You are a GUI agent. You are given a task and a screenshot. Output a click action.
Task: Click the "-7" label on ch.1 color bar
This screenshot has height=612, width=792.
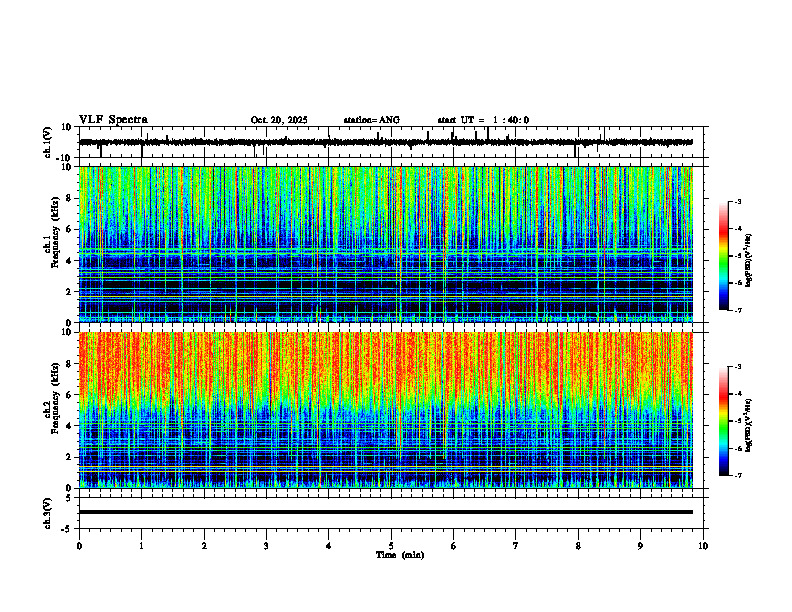pyautogui.click(x=737, y=310)
